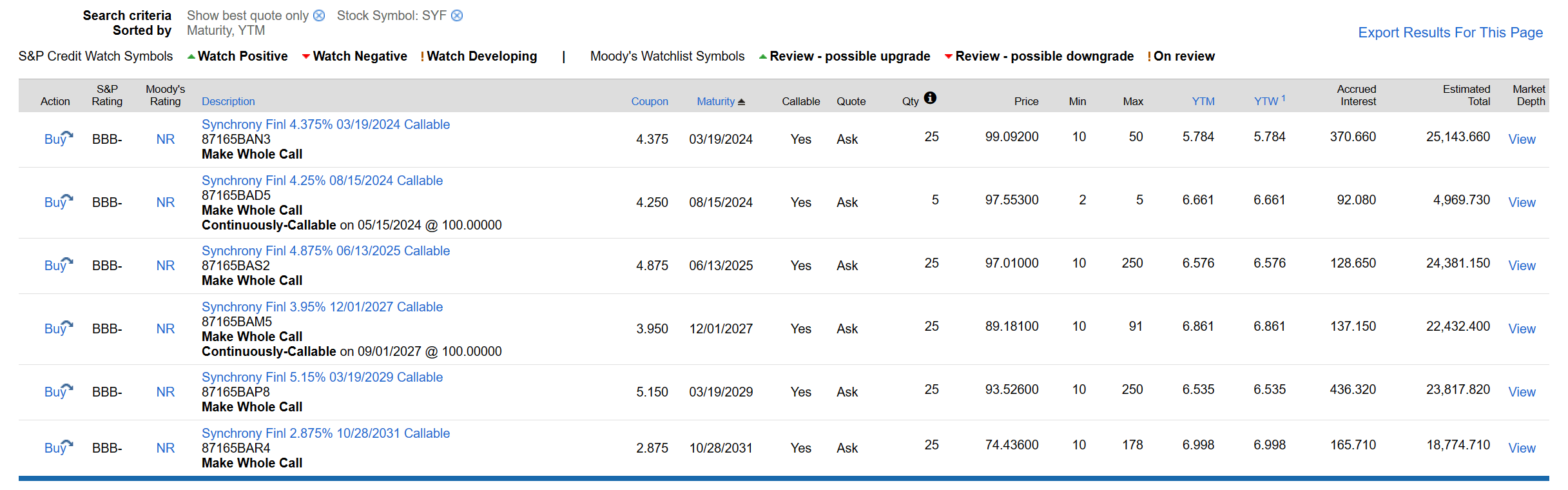Open Synchrony Finl 4.25% 08/15/2024 Callable link
The image size is (1568, 490).
click(x=322, y=181)
